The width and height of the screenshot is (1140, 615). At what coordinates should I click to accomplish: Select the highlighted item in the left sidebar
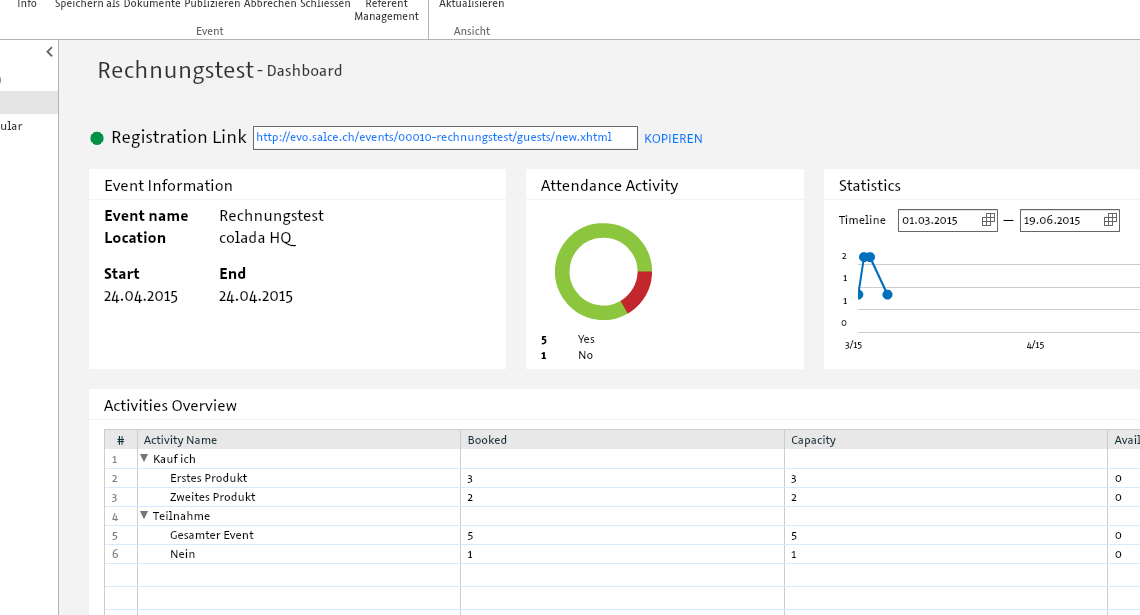29,102
